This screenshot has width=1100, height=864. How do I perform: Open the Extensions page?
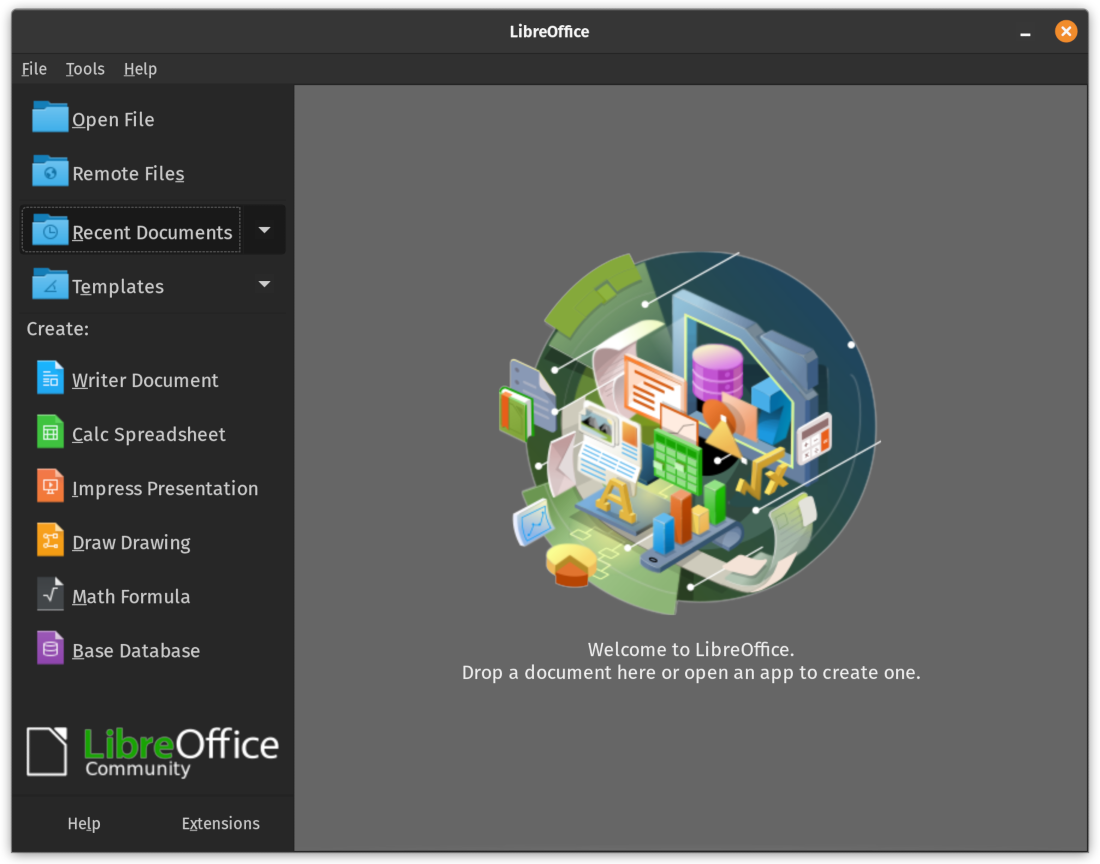[x=220, y=823]
